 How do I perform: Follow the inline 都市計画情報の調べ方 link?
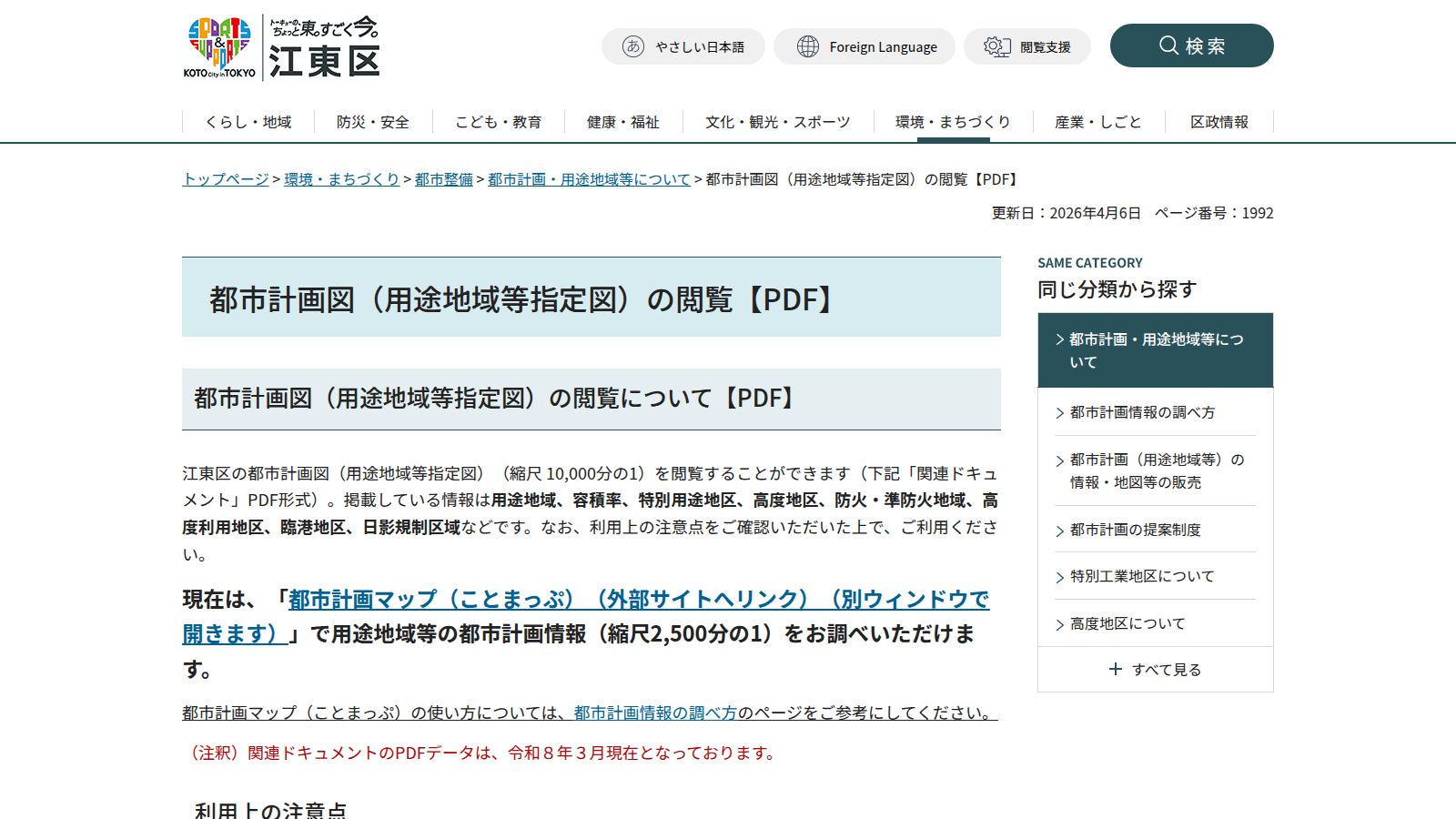[655, 713]
